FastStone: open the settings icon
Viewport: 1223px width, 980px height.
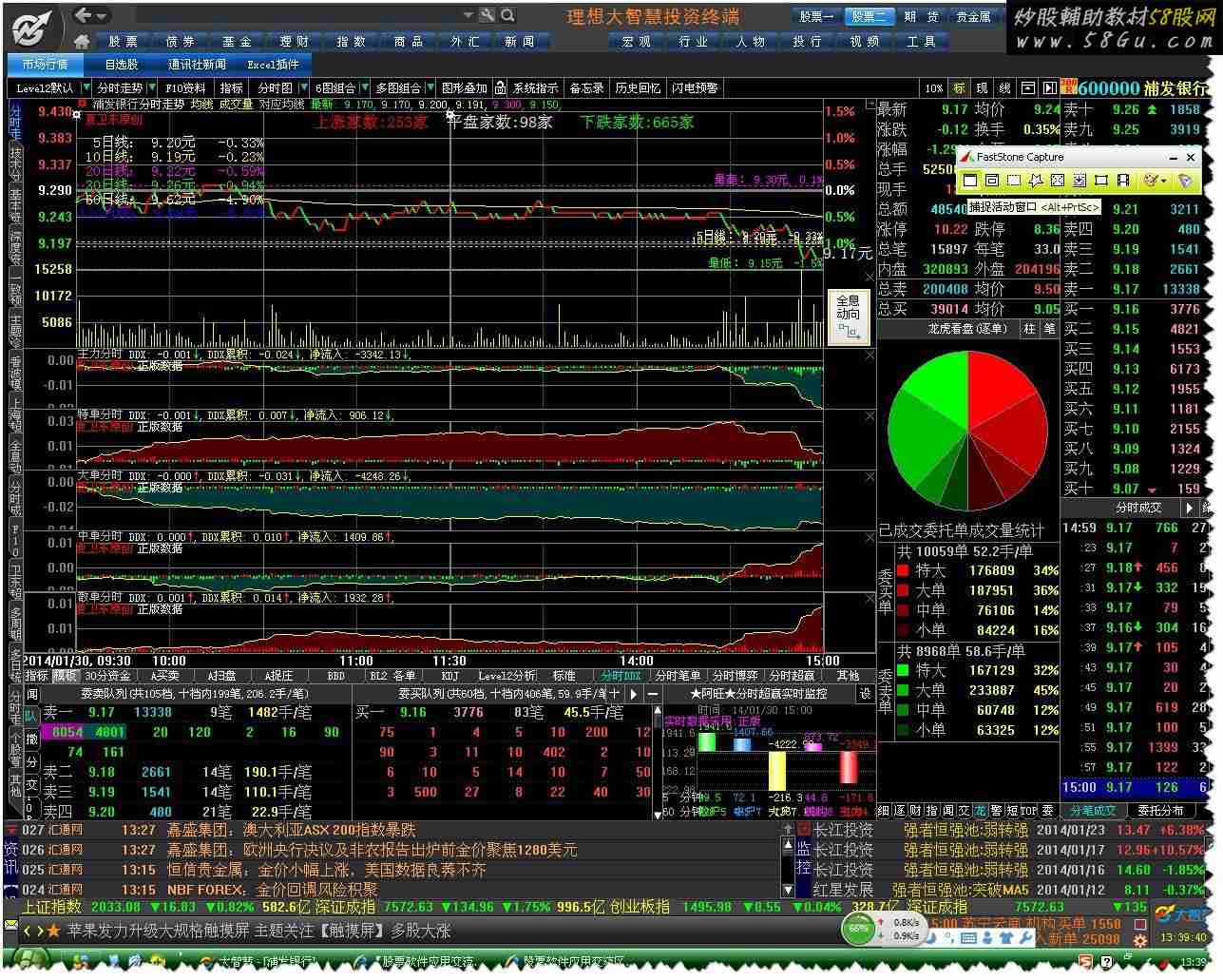click(x=1185, y=180)
